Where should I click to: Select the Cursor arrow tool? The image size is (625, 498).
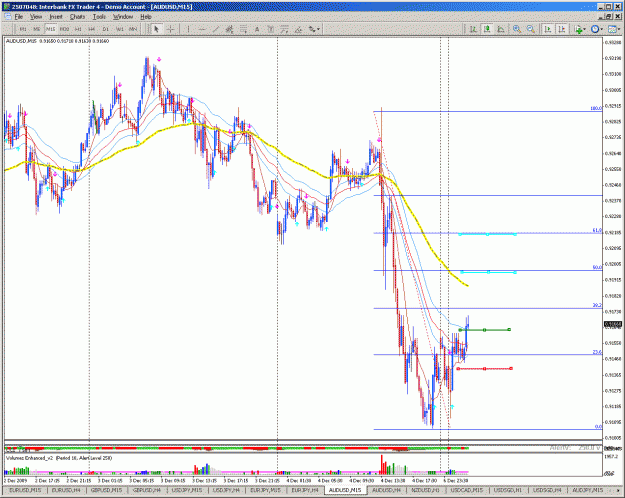(x=156, y=29)
